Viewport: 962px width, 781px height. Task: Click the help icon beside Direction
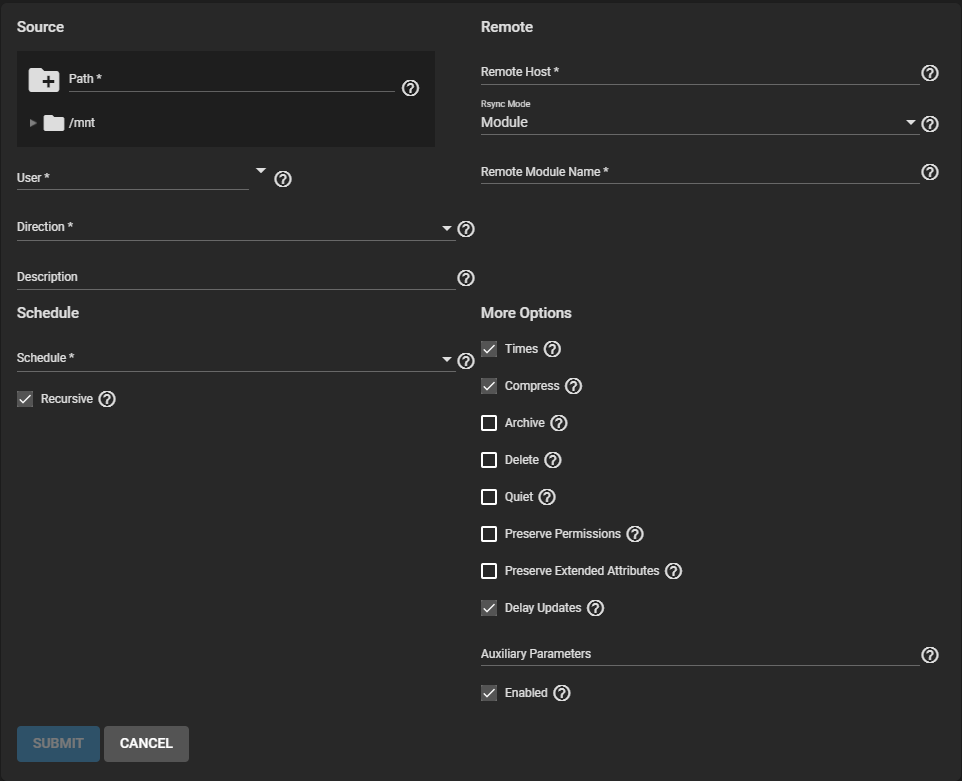coord(465,229)
